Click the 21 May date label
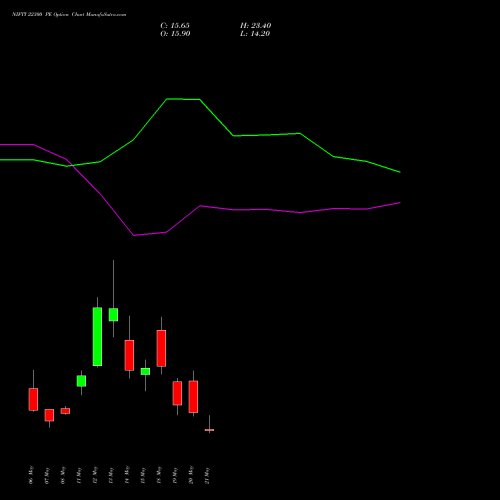 pos(207,475)
